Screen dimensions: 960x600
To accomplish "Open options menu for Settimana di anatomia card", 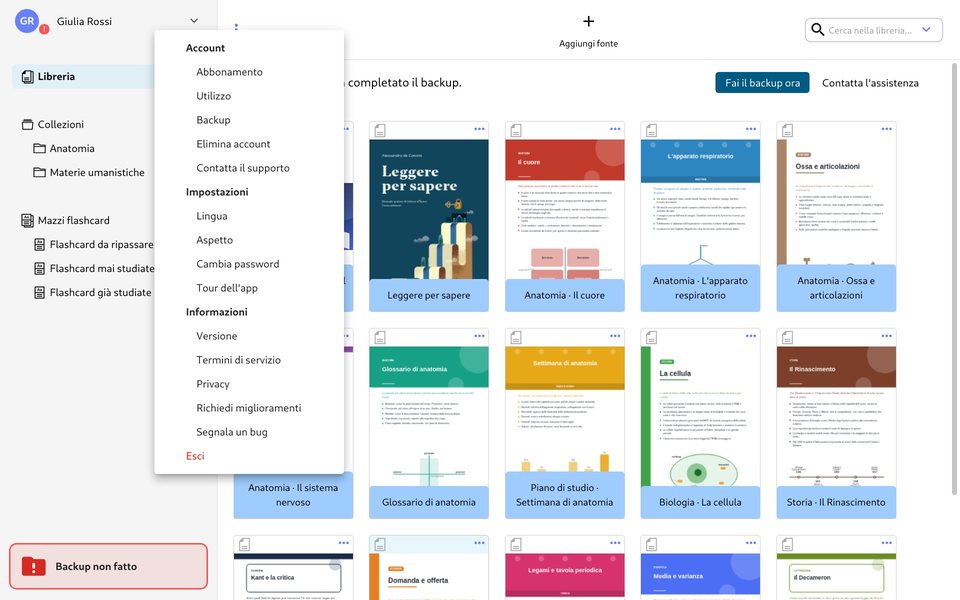I will click(615, 336).
